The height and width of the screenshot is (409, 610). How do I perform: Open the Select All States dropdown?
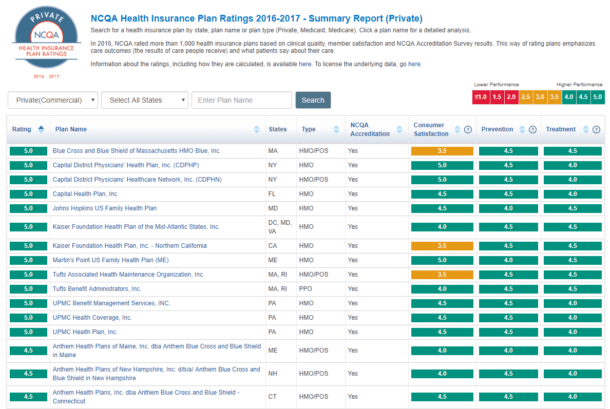click(145, 100)
